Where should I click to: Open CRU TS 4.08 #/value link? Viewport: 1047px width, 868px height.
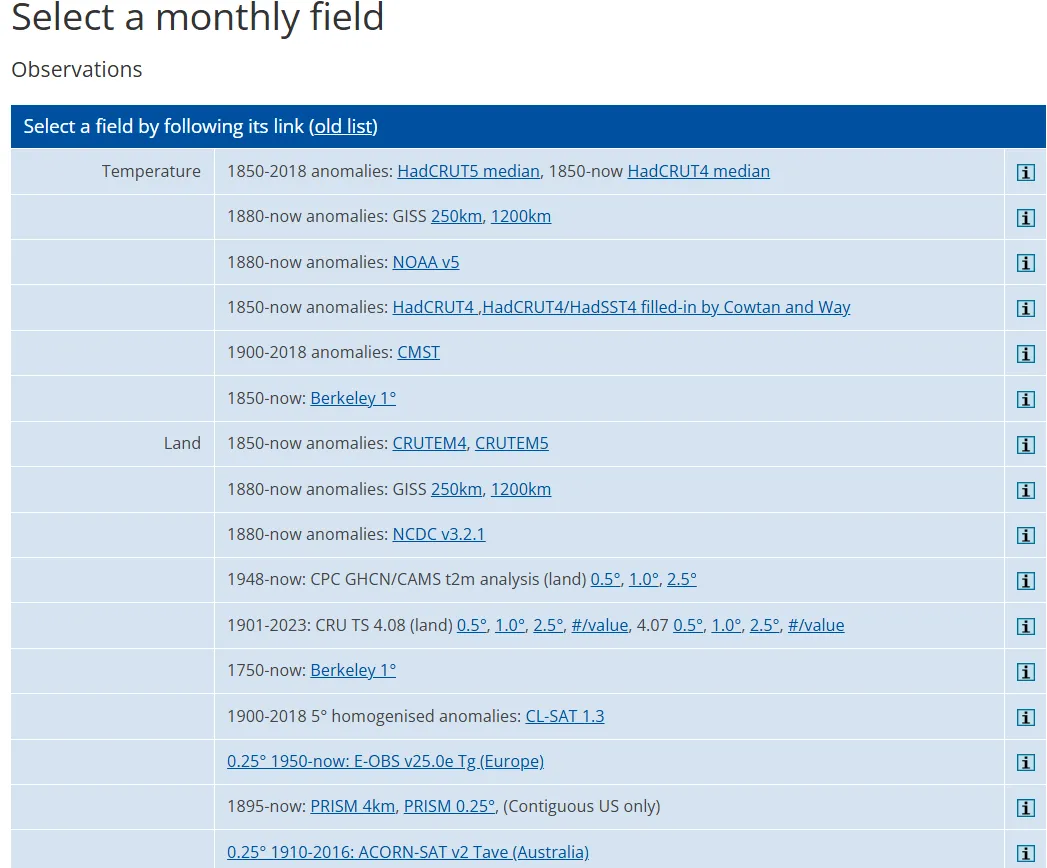click(600, 626)
